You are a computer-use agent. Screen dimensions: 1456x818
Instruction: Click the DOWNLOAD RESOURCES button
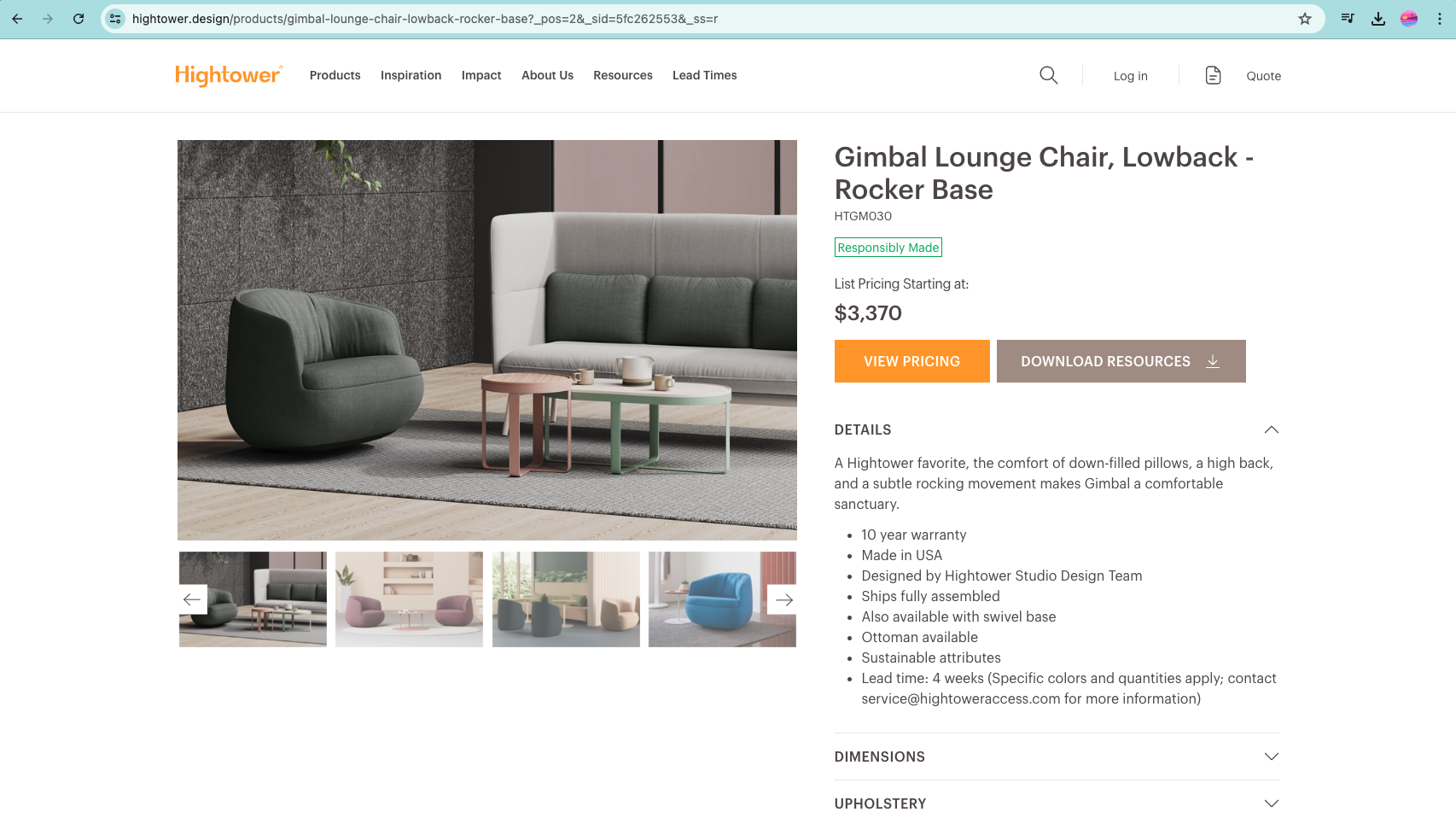coord(1121,361)
